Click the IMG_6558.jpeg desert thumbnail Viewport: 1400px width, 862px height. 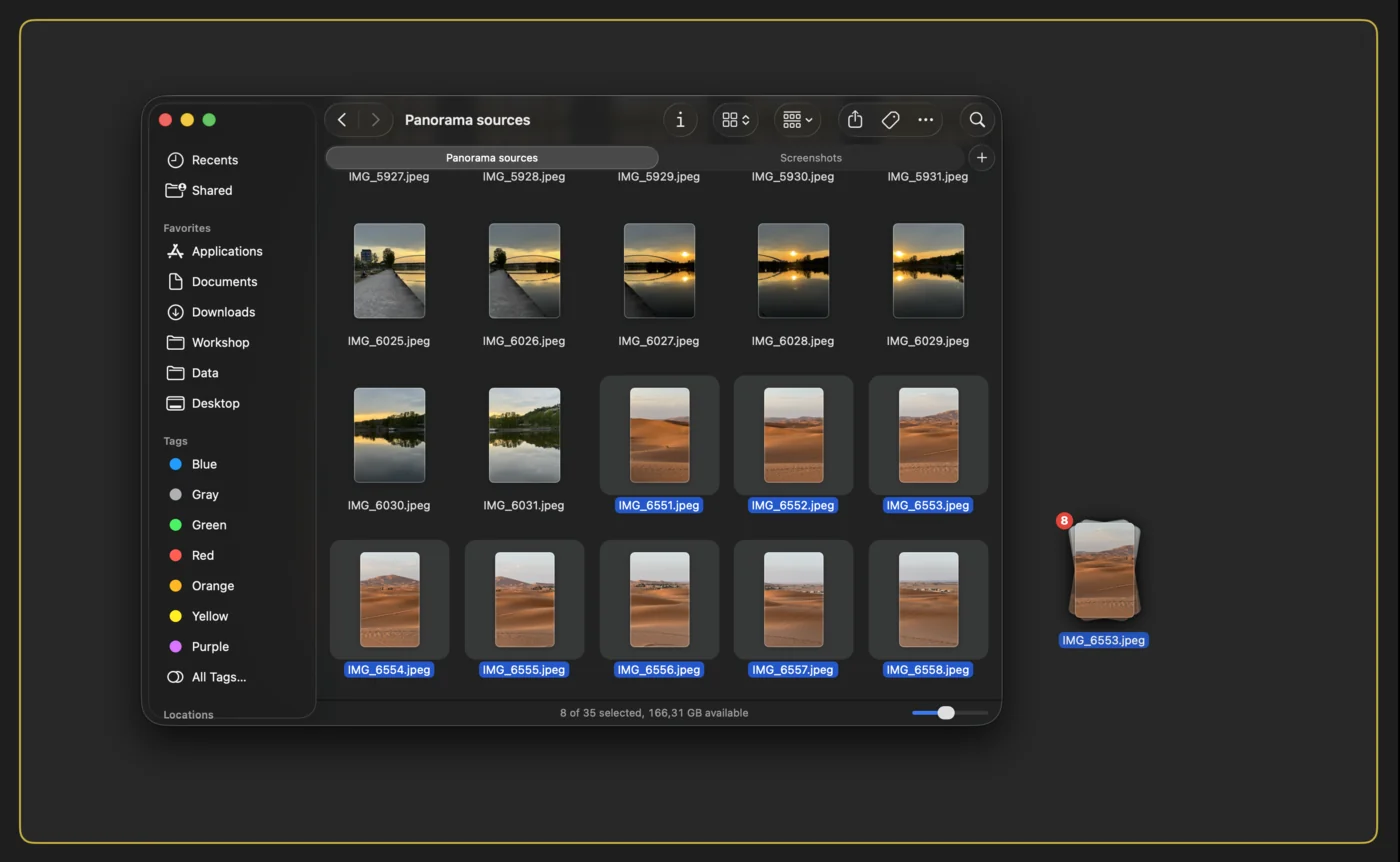pyautogui.click(x=928, y=600)
